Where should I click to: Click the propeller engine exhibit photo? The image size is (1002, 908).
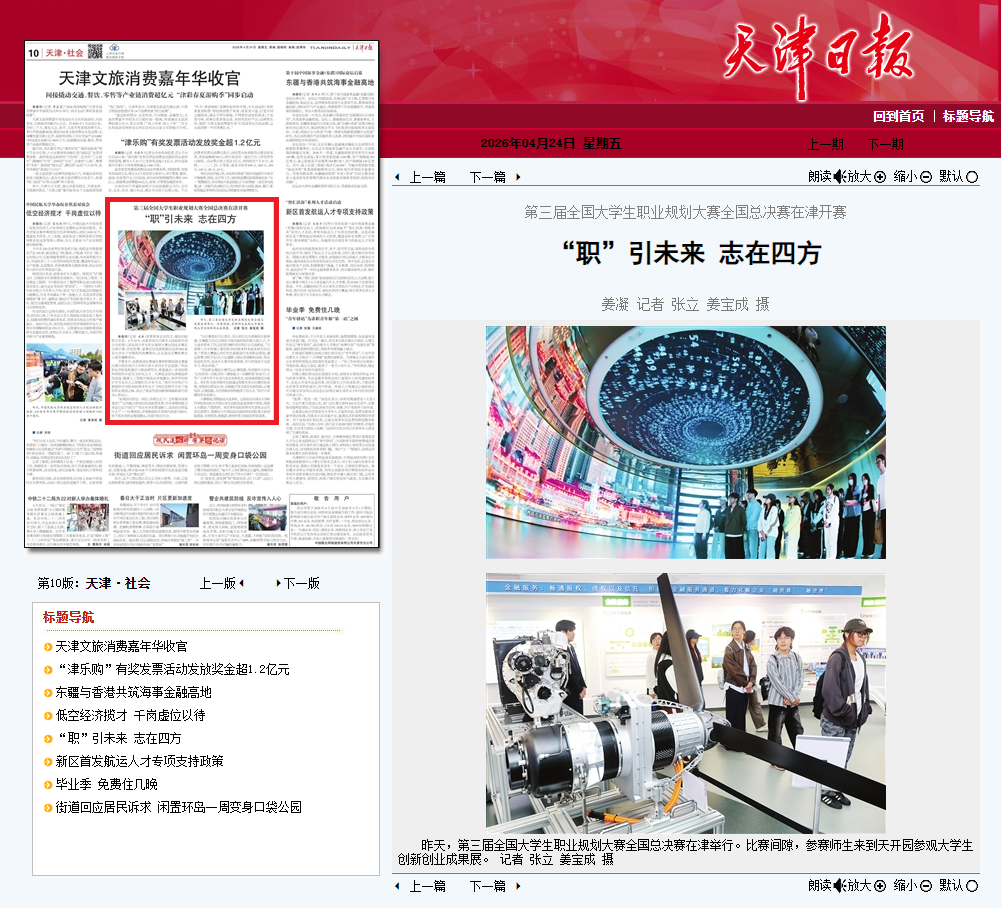(685, 700)
